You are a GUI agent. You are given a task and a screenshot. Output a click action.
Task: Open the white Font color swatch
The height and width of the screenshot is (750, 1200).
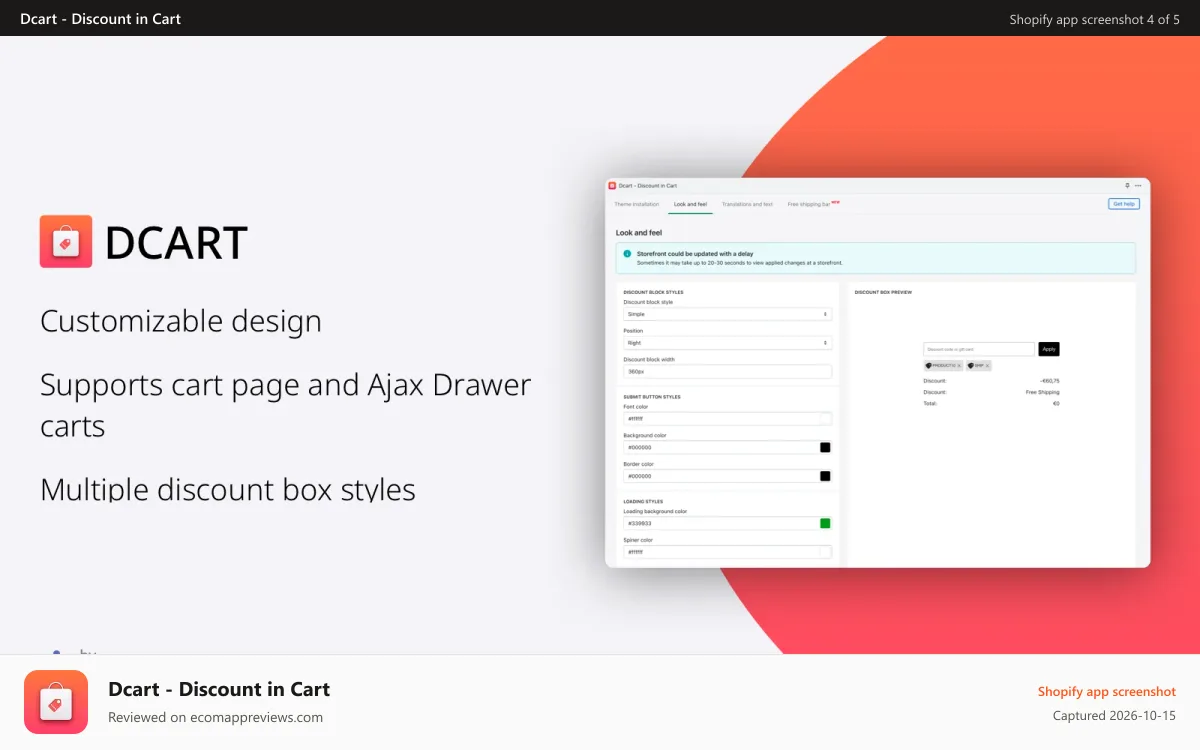click(x=825, y=419)
